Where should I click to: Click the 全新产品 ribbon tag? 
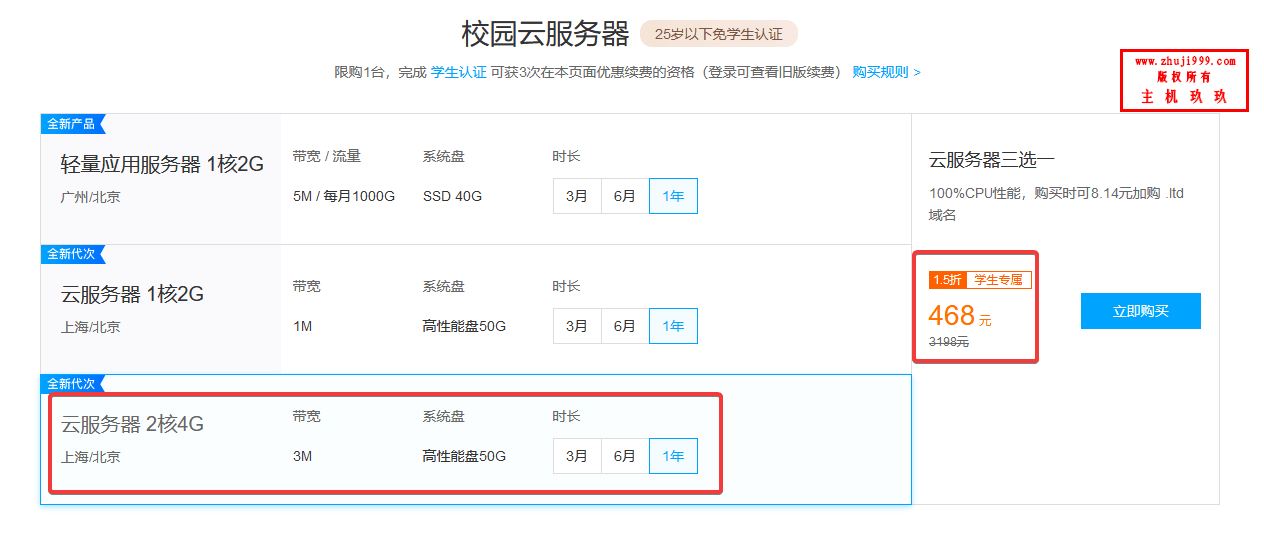[x=72, y=124]
